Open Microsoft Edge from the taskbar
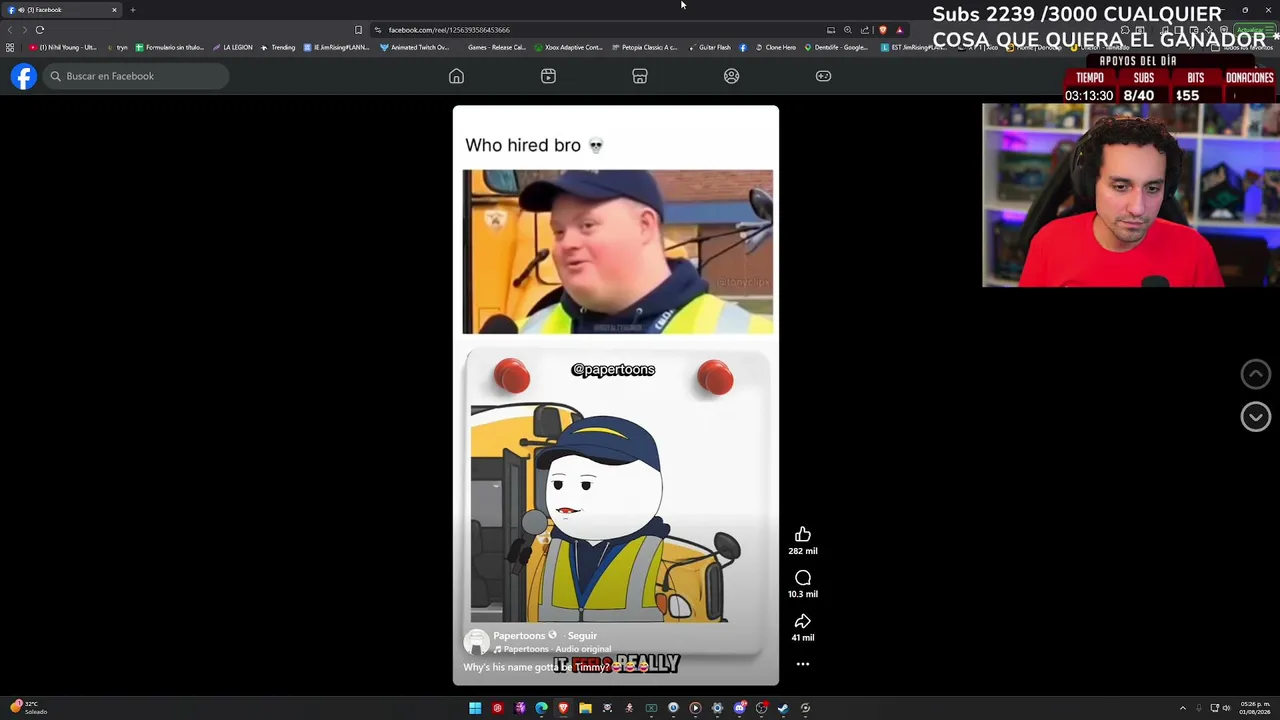 541,708
